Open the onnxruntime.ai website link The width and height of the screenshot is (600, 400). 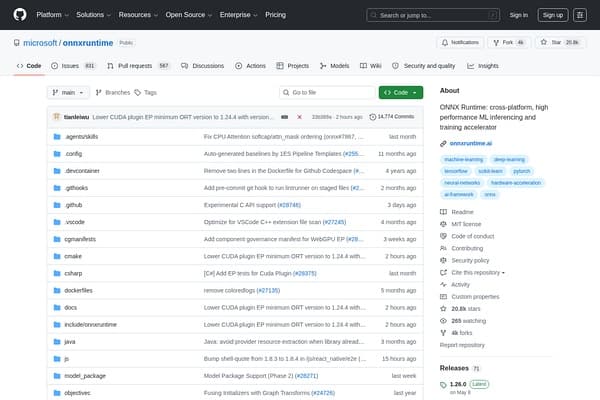[x=471, y=144]
